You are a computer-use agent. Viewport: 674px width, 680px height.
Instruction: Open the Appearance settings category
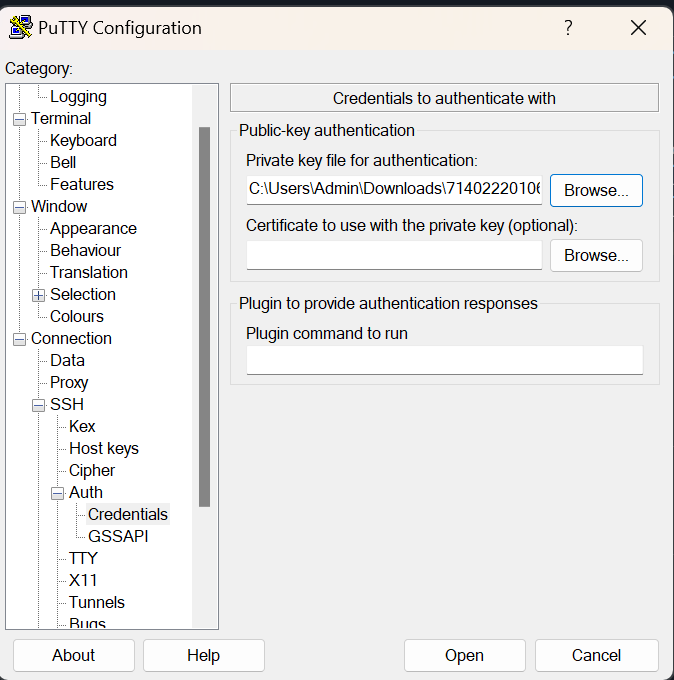coord(93,229)
